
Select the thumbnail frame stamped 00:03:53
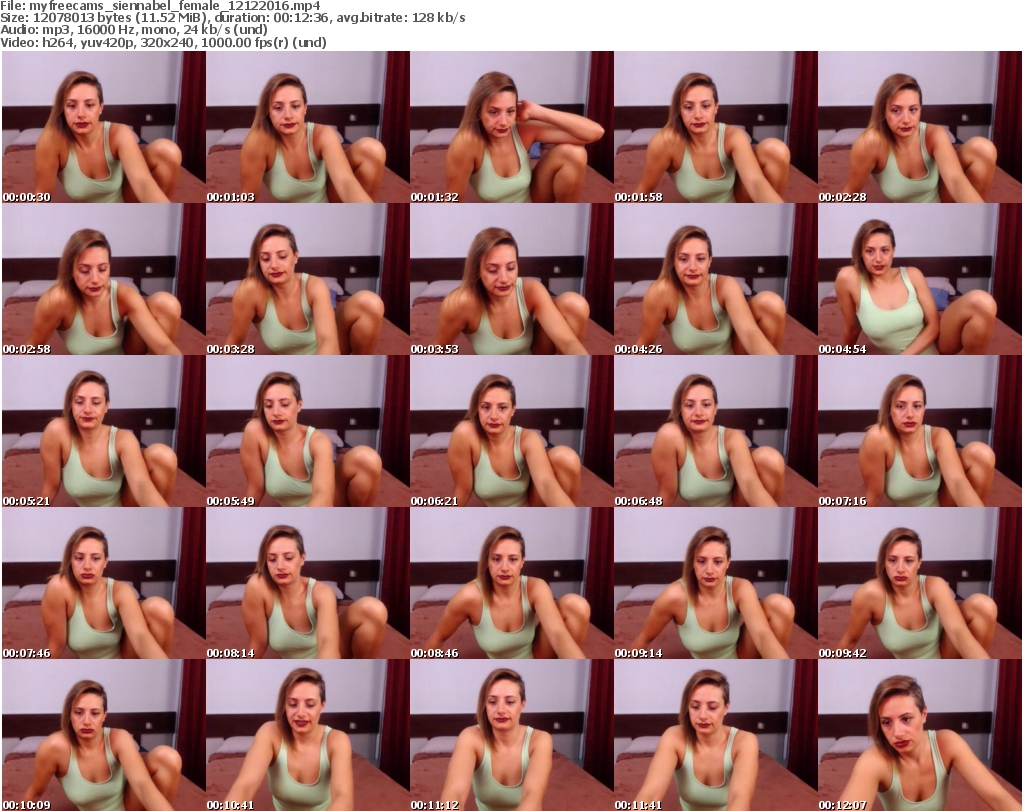[512, 279]
